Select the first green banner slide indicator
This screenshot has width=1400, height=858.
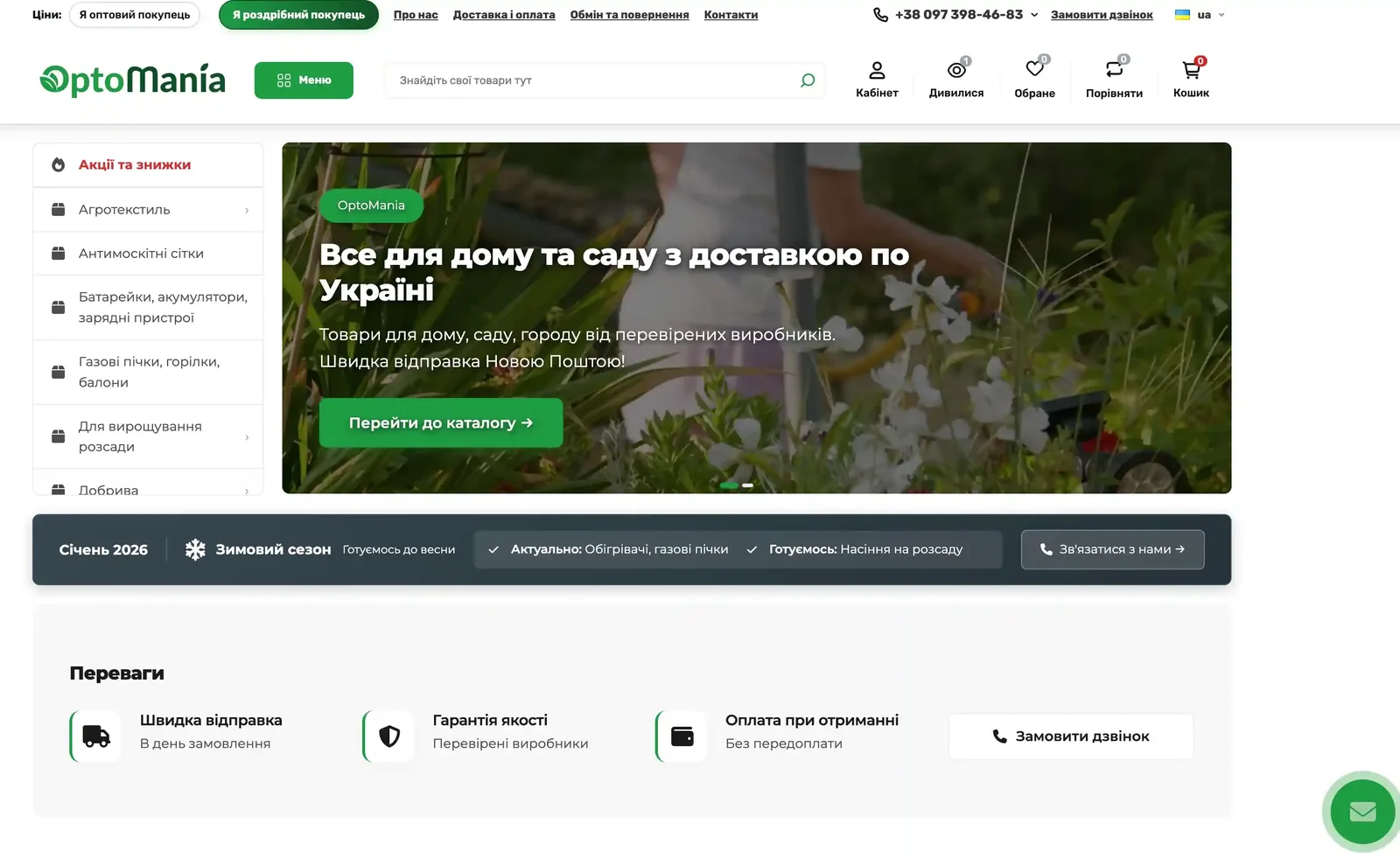pos(729,485)
